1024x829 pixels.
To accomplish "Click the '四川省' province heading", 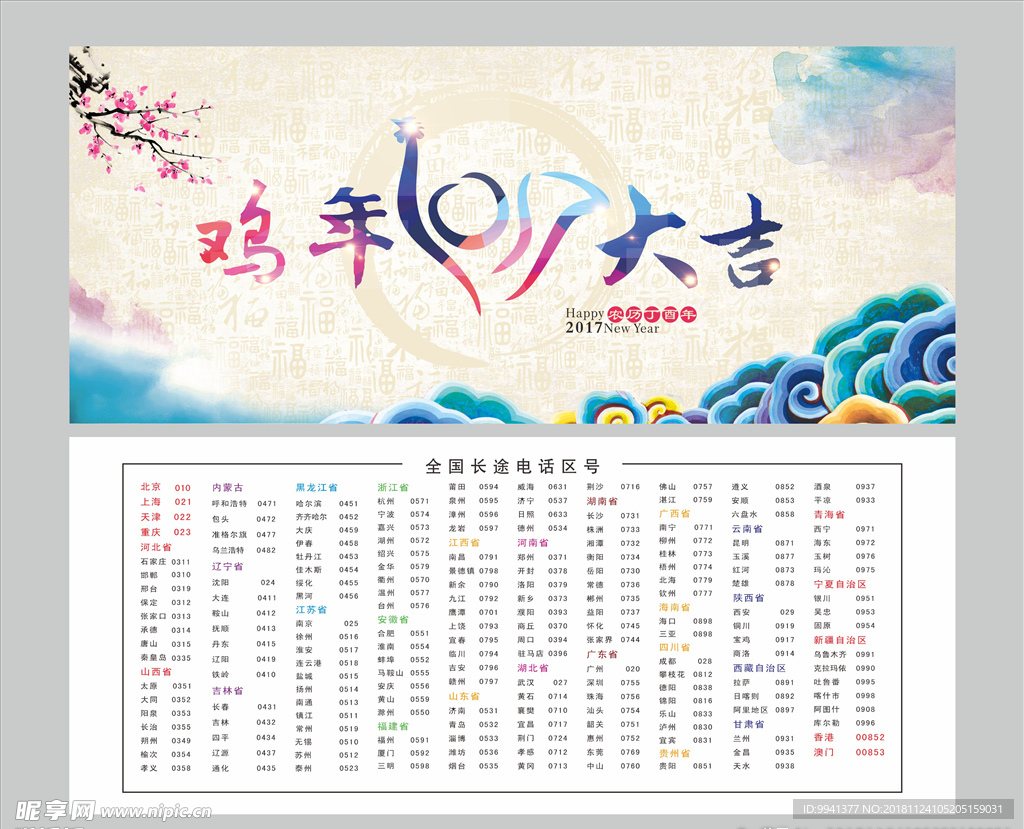I will coord(675,647).
